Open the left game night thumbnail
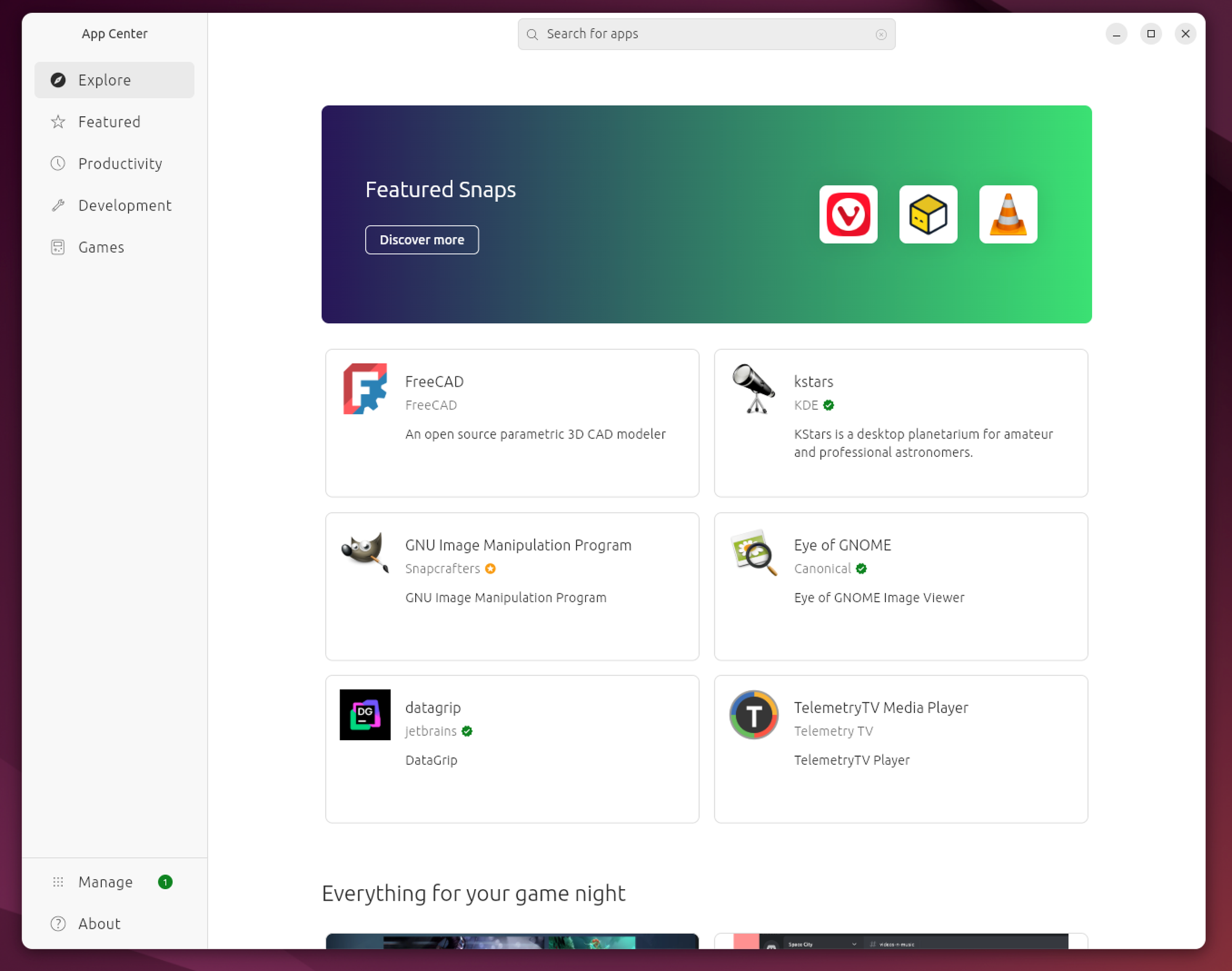 point(512,941)
